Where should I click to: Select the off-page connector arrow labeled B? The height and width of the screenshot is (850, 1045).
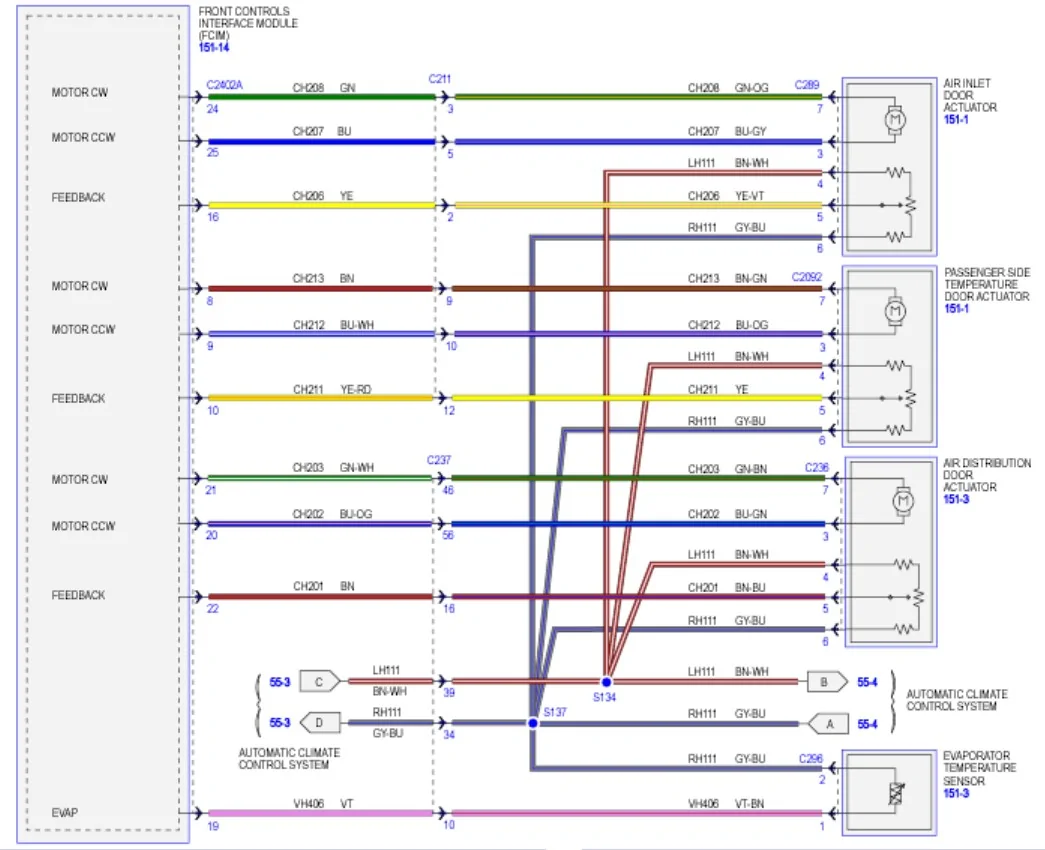pos(827,682)
